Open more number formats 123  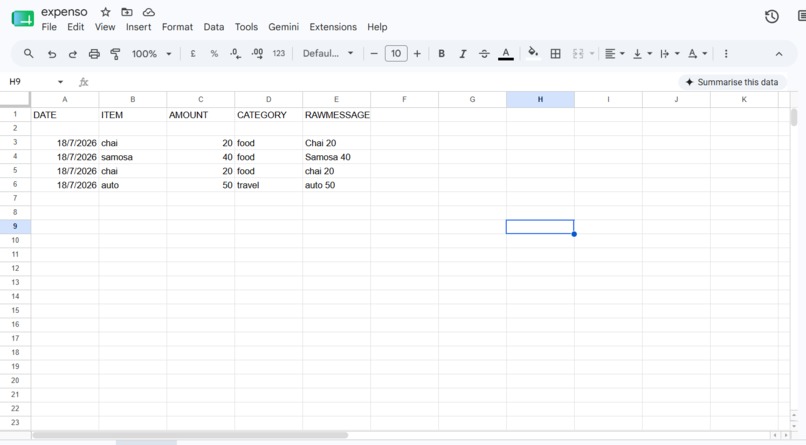pos(279,53)
